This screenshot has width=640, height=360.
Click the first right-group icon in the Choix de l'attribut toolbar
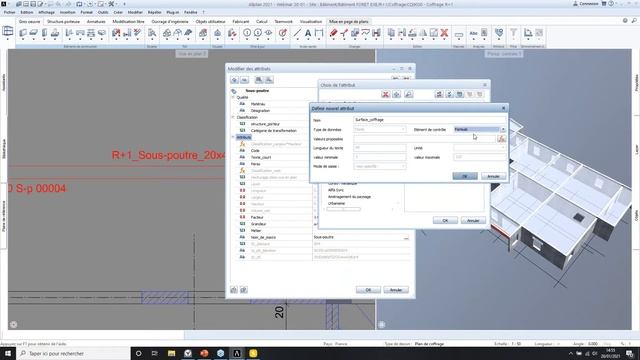439,95
